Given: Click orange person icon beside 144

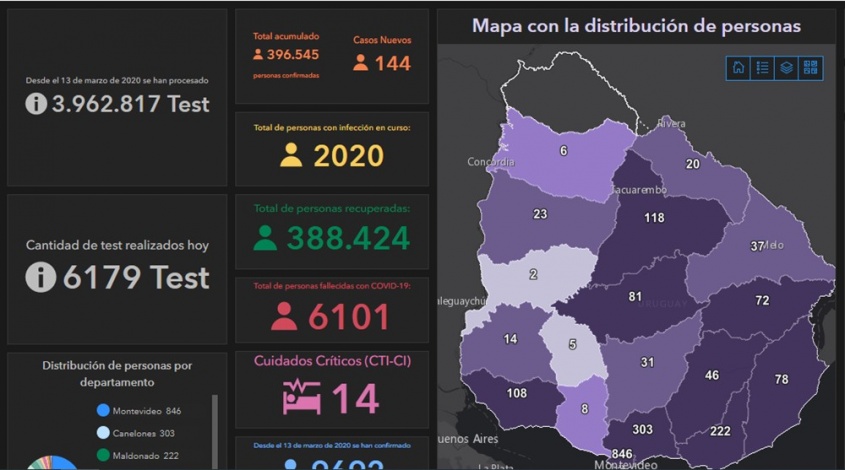Looking at the screenshot, I should point(361,63).
